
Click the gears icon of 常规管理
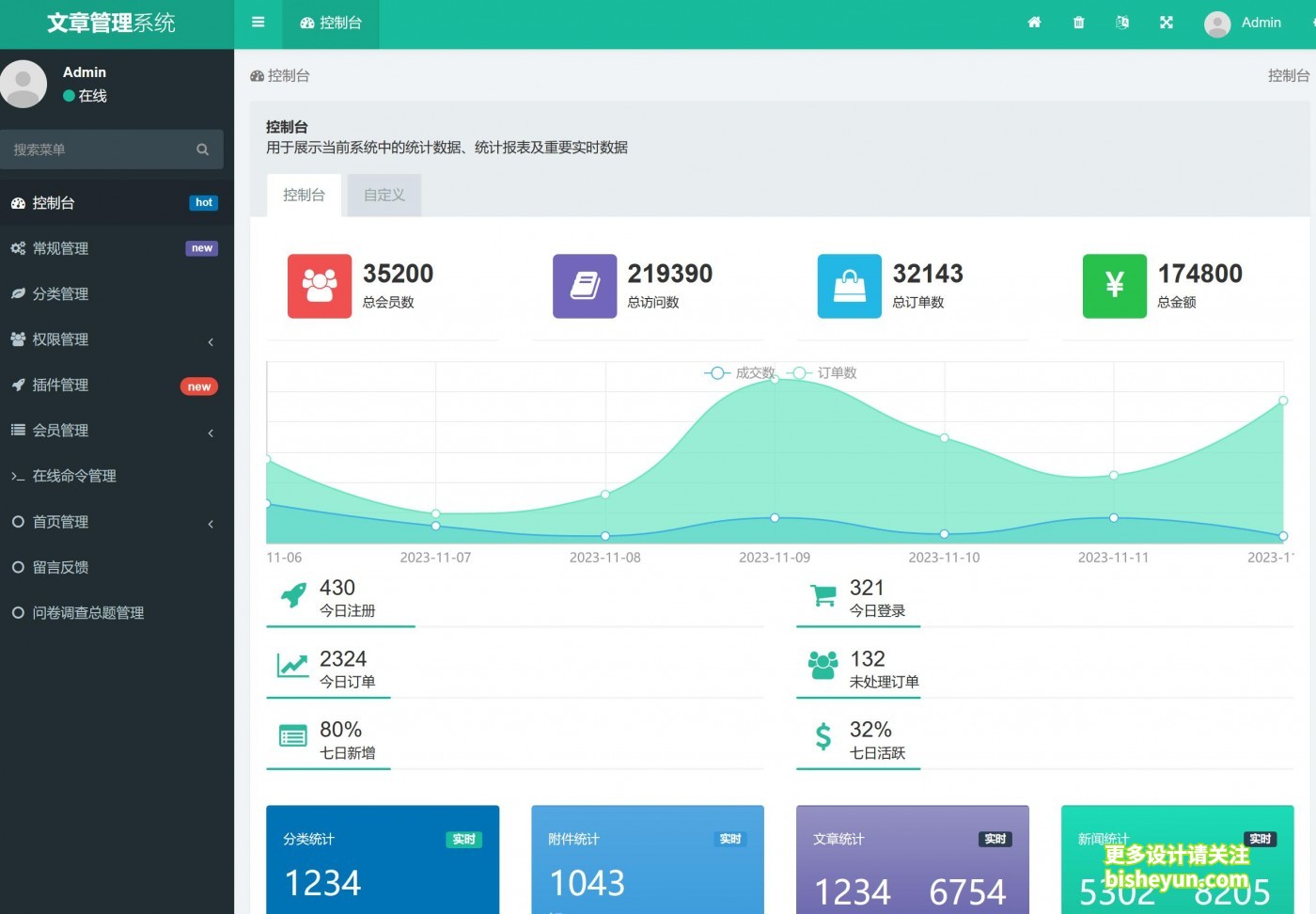point(18,248)
